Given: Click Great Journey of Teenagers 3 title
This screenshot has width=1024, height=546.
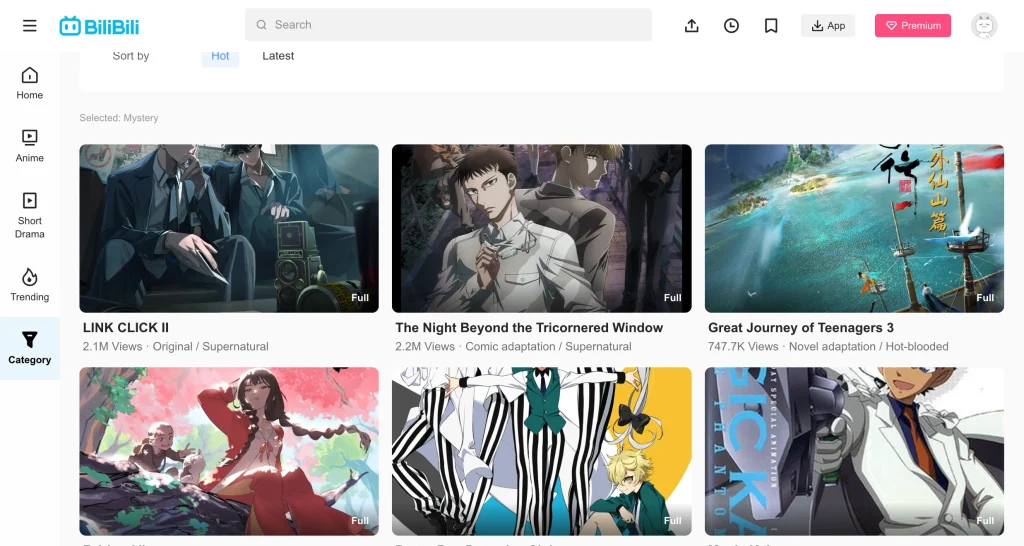Looking at the screenshot, I should pyautogui.click(x=801, y=328).
